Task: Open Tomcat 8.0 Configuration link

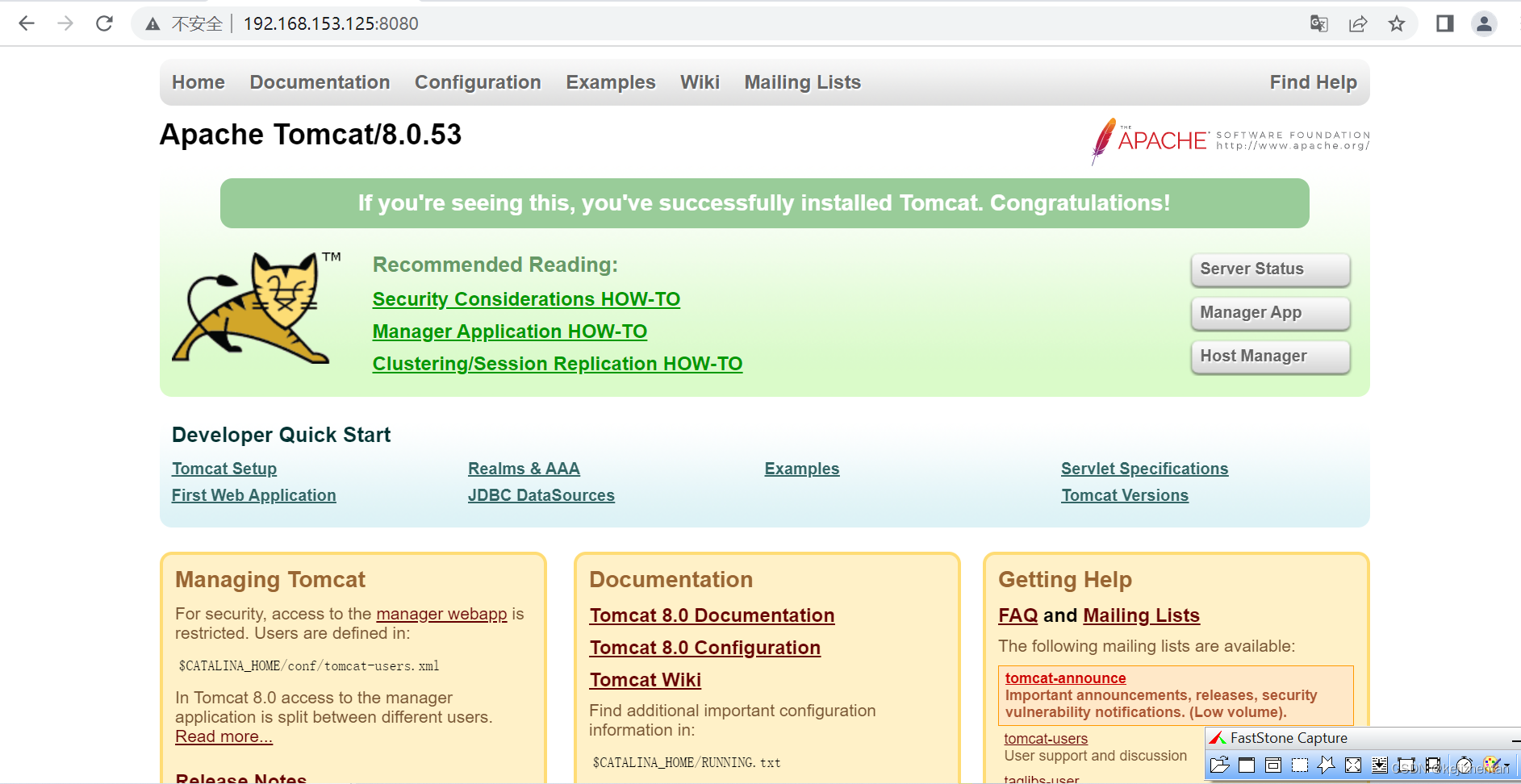Action: (x=705, y=648)
